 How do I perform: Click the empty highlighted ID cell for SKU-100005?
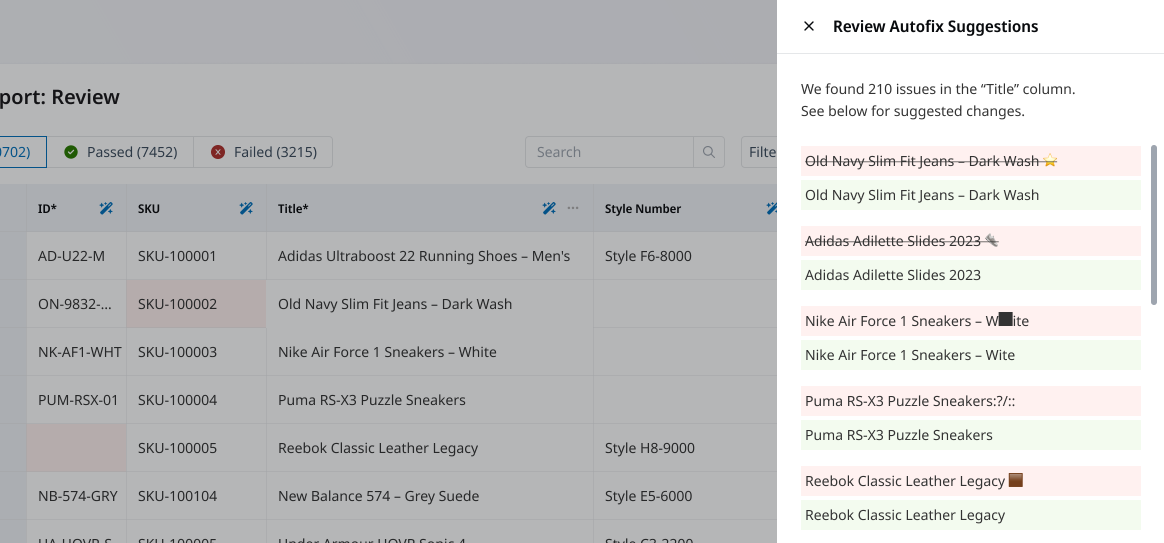coord(76,448)
